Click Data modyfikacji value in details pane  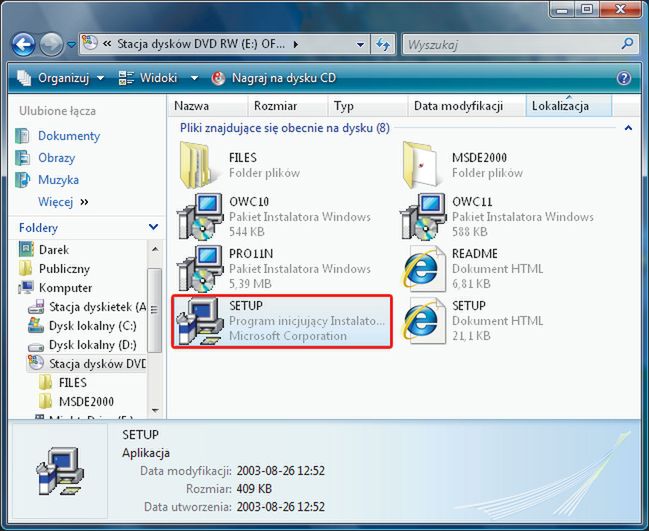click(281, 471)
